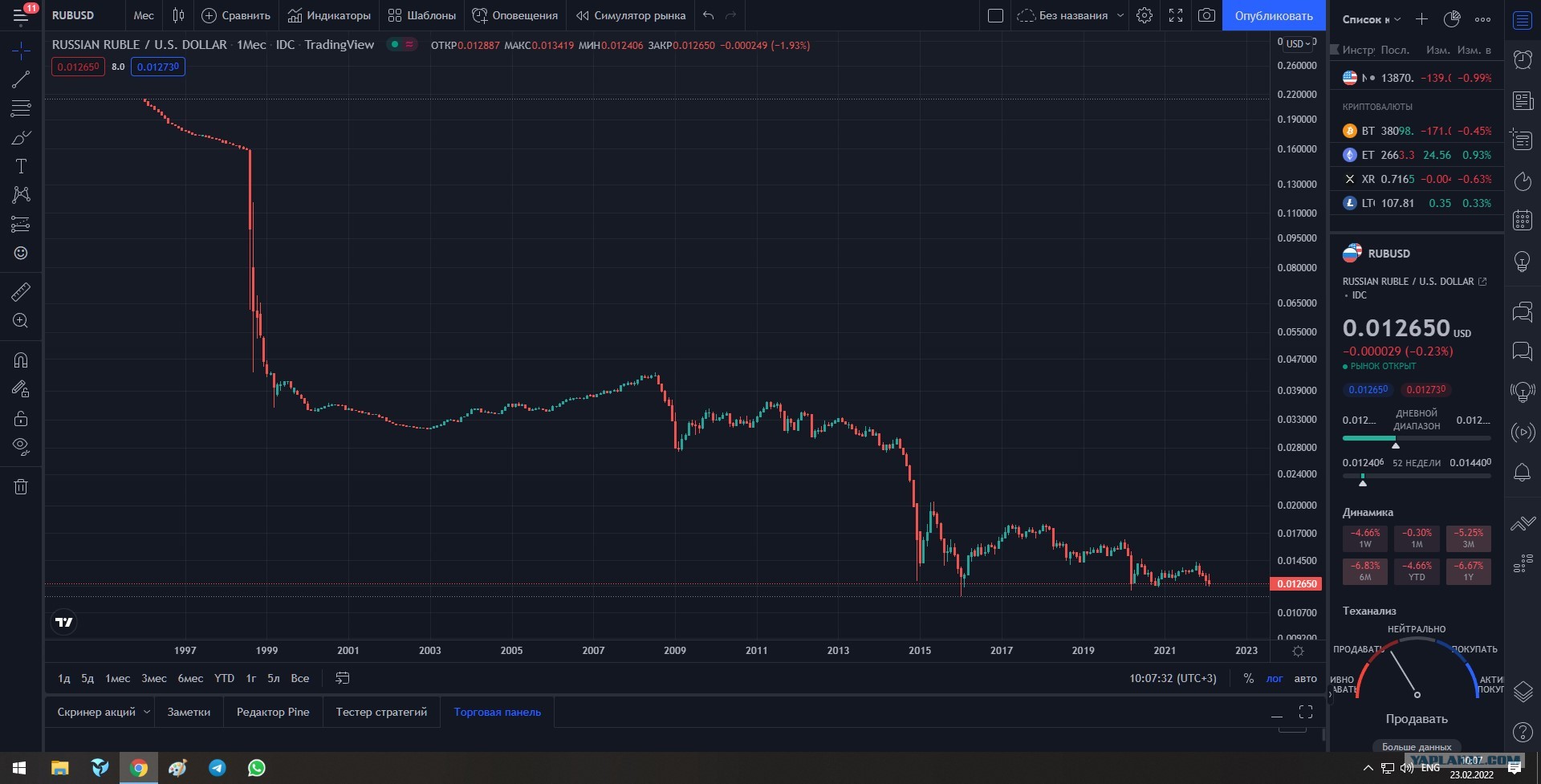This screenshot has width=1541, height=784.
Task: Click the 'Опубликовать' button
Action: point(1274,15)
